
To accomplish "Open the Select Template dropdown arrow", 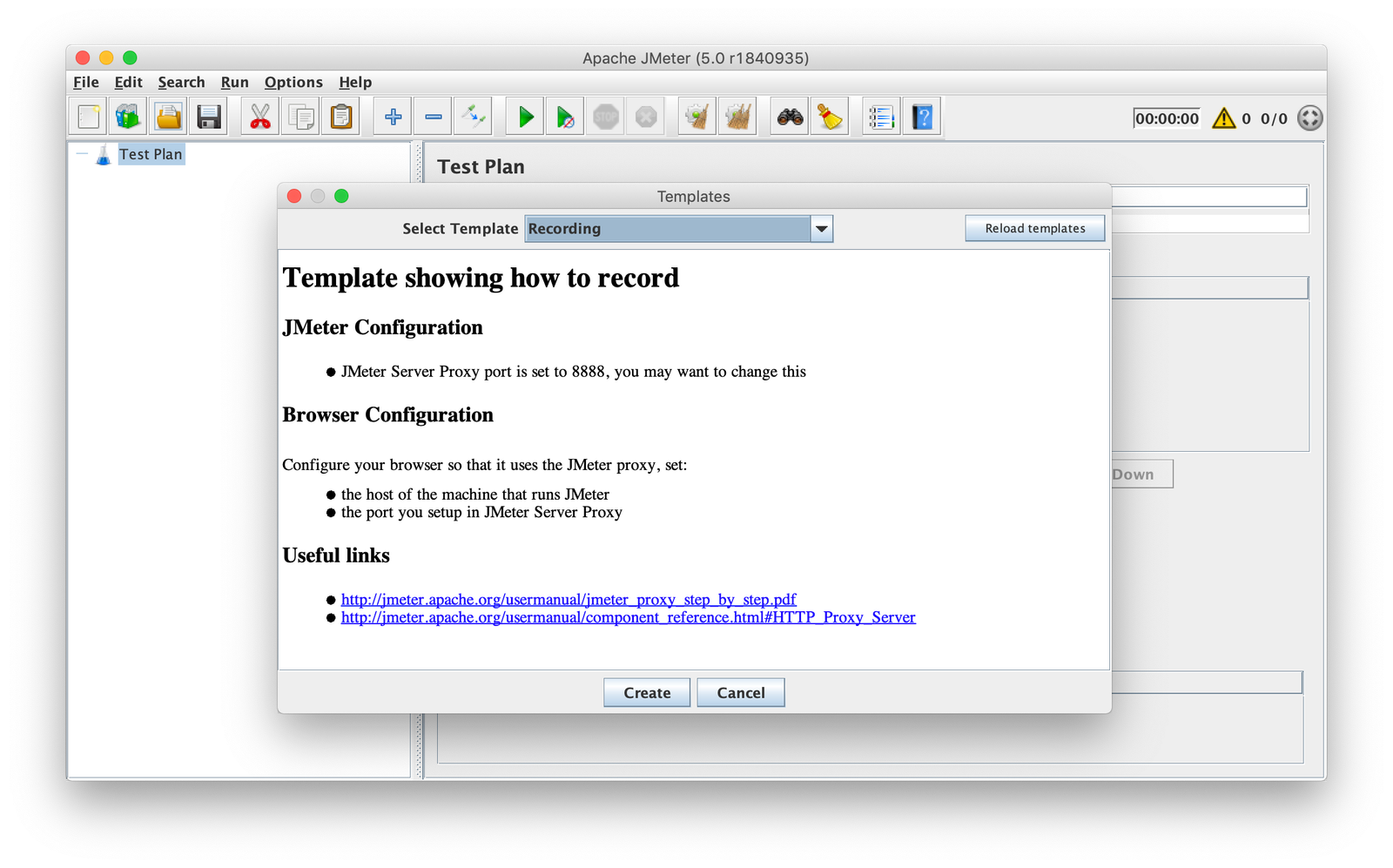I will click(x=821, y=229).
